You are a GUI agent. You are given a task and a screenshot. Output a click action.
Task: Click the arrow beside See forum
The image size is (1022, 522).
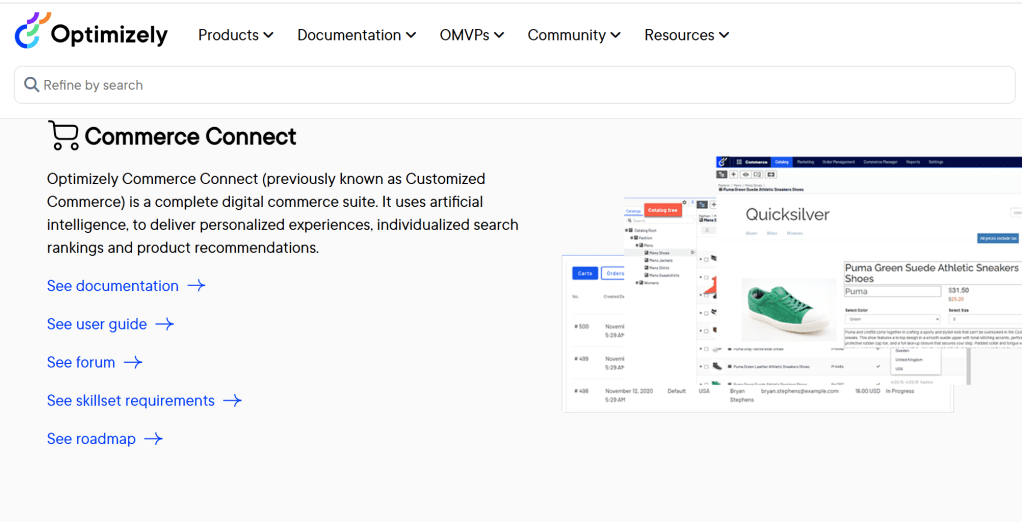(x=133, y=362)
